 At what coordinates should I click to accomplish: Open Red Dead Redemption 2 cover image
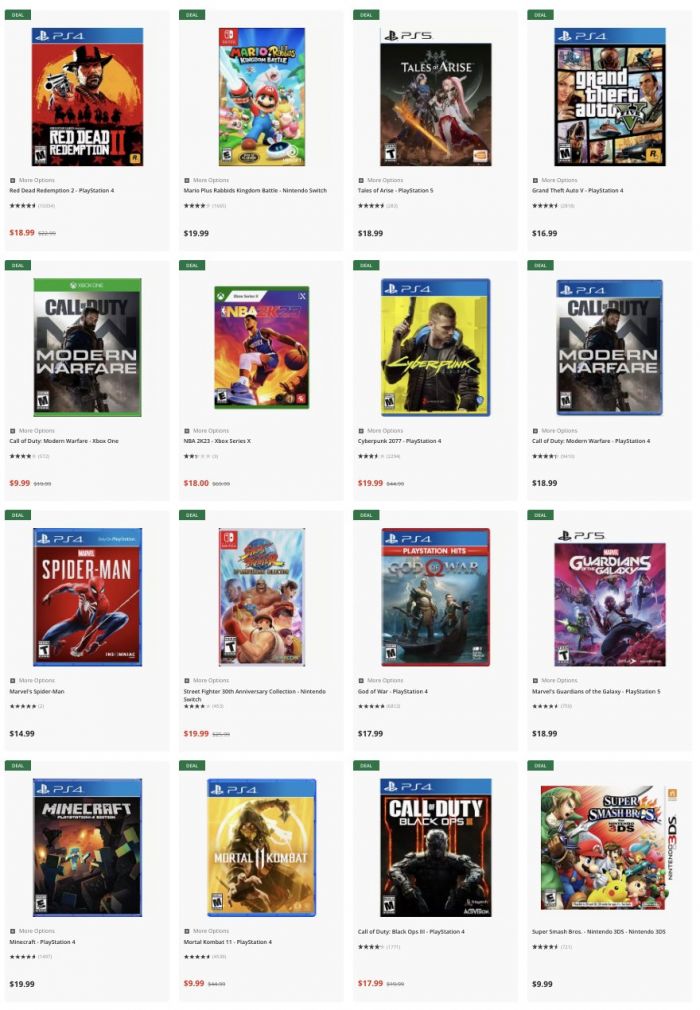click(x=87, y=97)
